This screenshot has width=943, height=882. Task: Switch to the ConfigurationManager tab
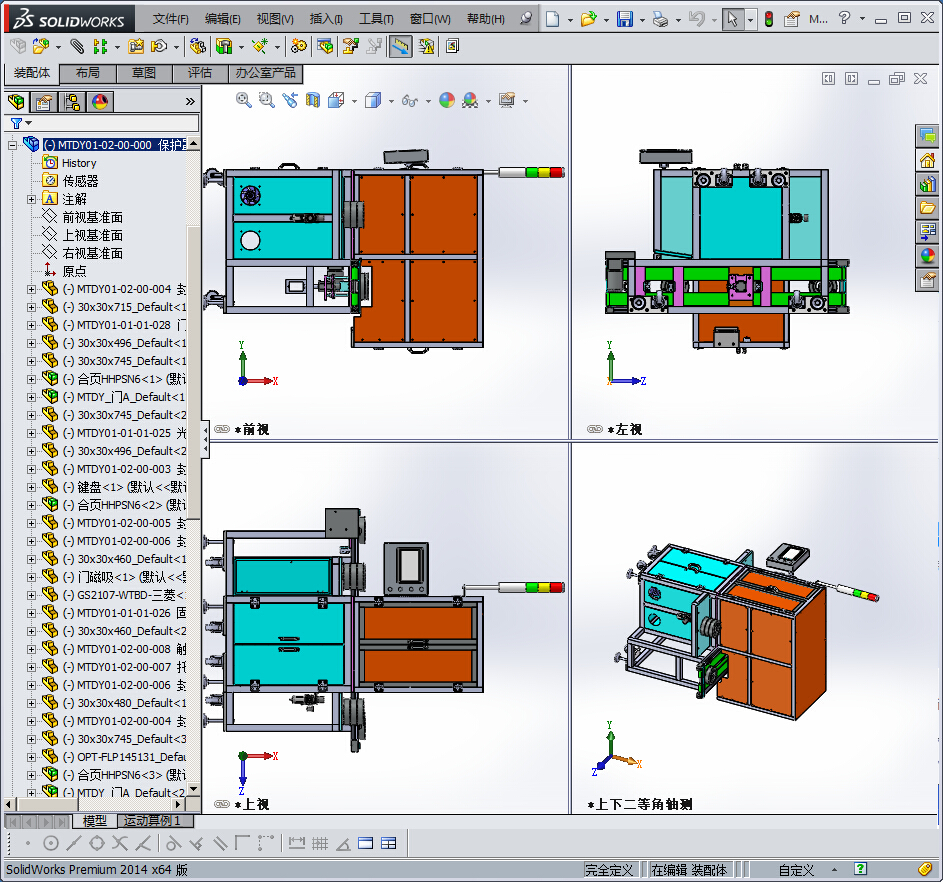click(72, 102)
